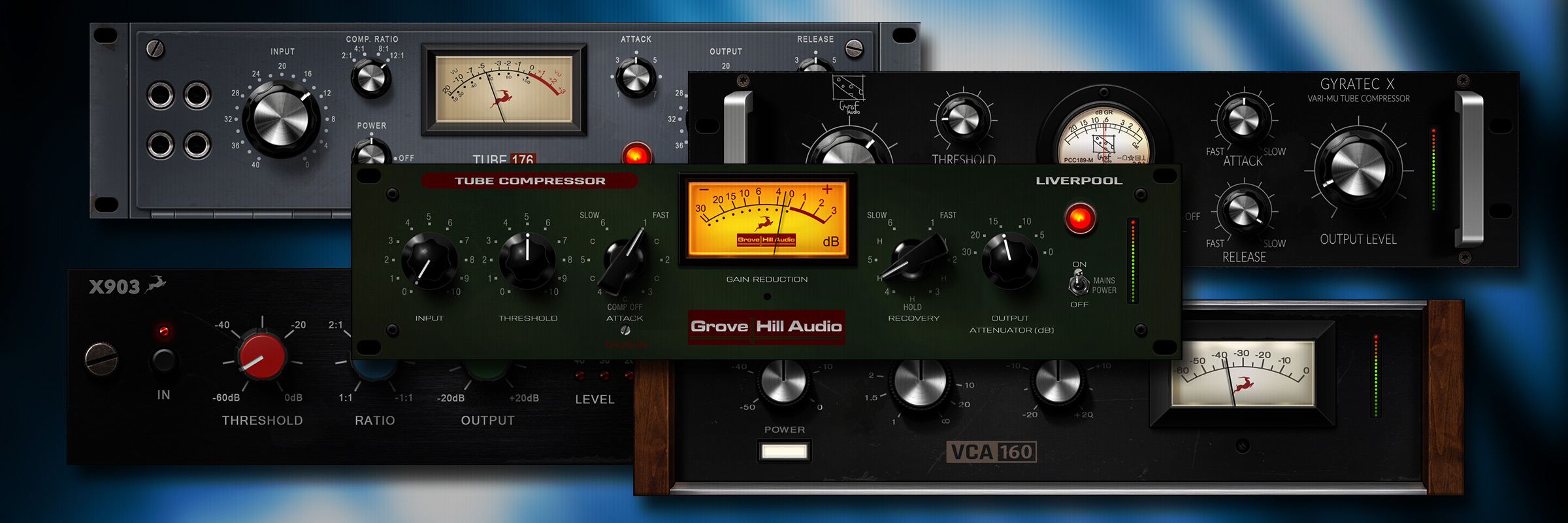Click the X903 red LED above IN
Screen dimensions: 1568x523
(163, 331)
